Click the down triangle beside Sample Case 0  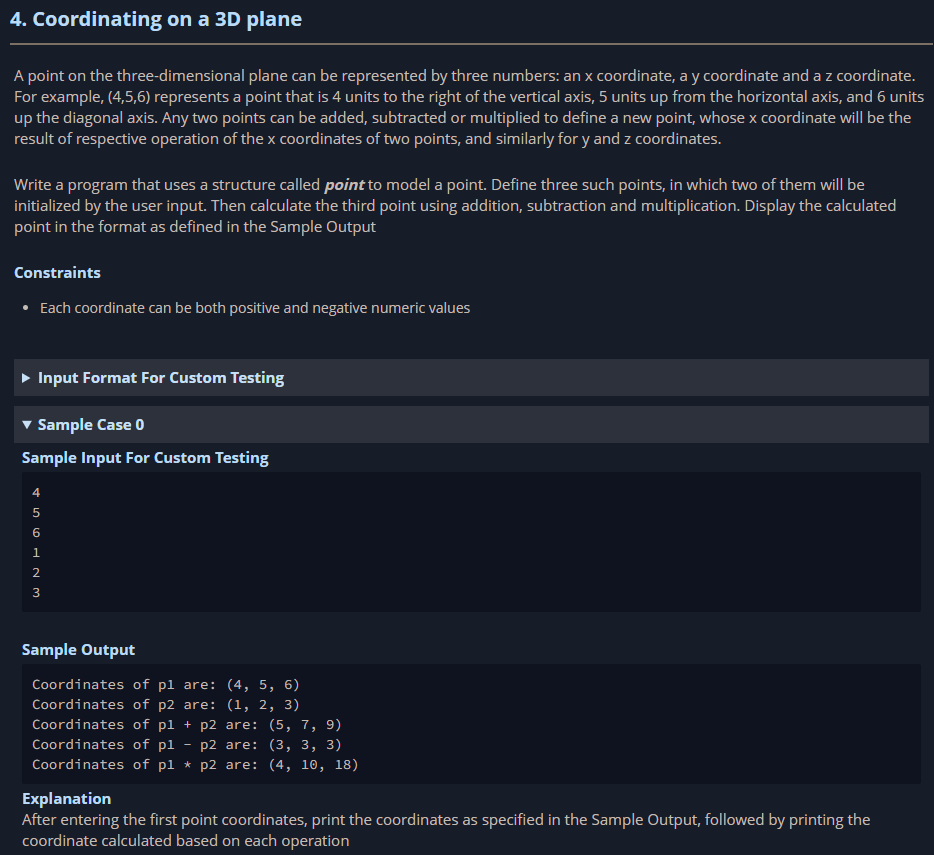coord(26,424)
